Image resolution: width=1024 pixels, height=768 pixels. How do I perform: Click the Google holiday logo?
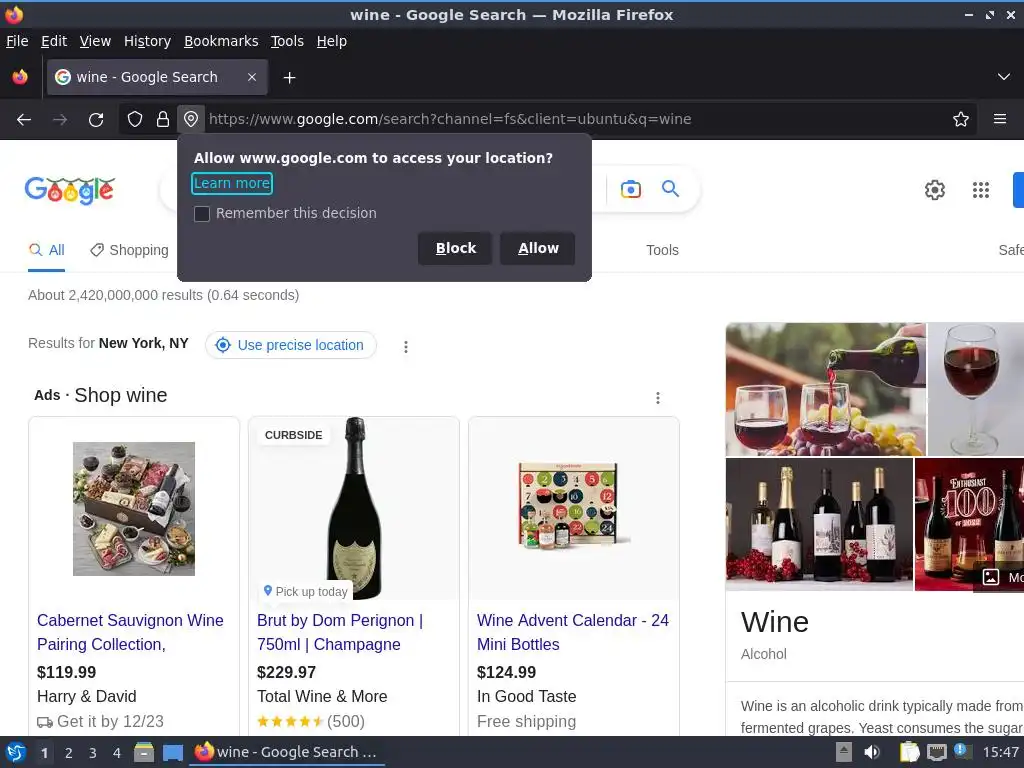point(70,190)
